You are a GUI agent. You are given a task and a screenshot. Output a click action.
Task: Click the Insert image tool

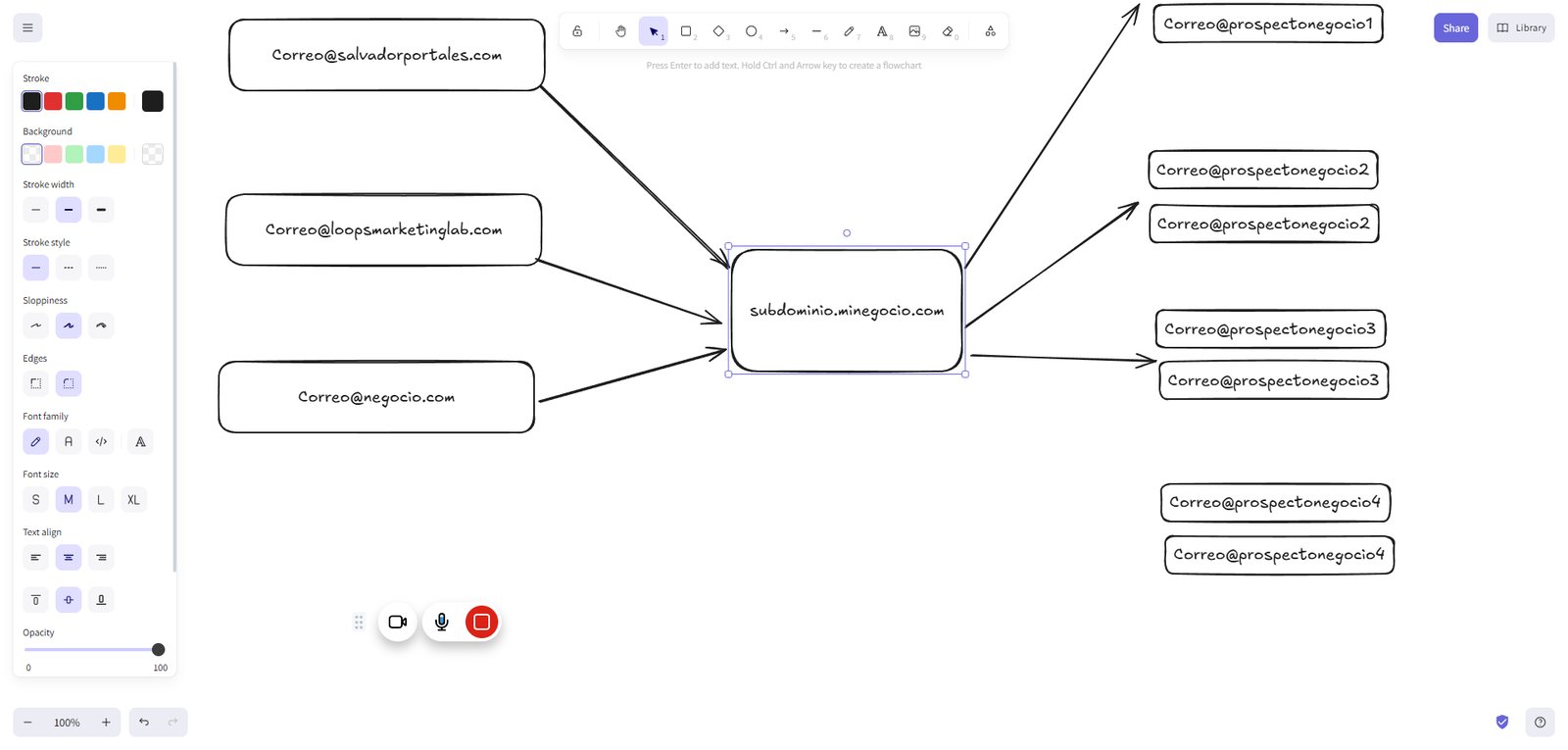tap(914, 31)
